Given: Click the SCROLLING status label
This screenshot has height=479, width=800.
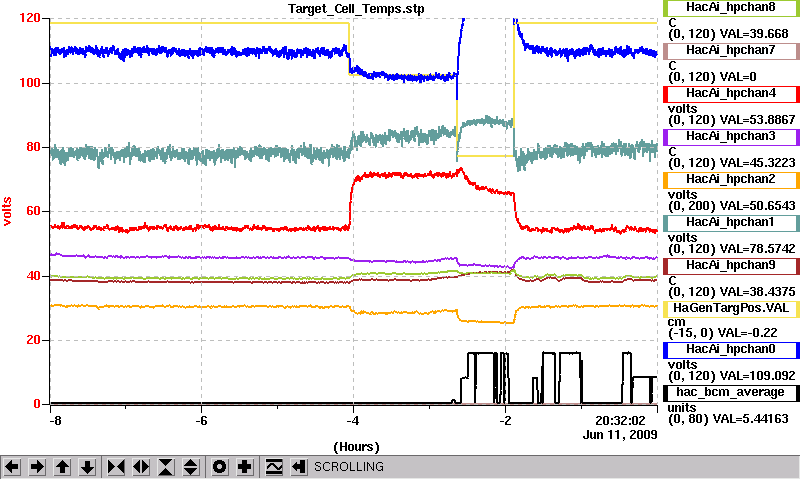Looking at the screenshot, I should pos(348,467).
